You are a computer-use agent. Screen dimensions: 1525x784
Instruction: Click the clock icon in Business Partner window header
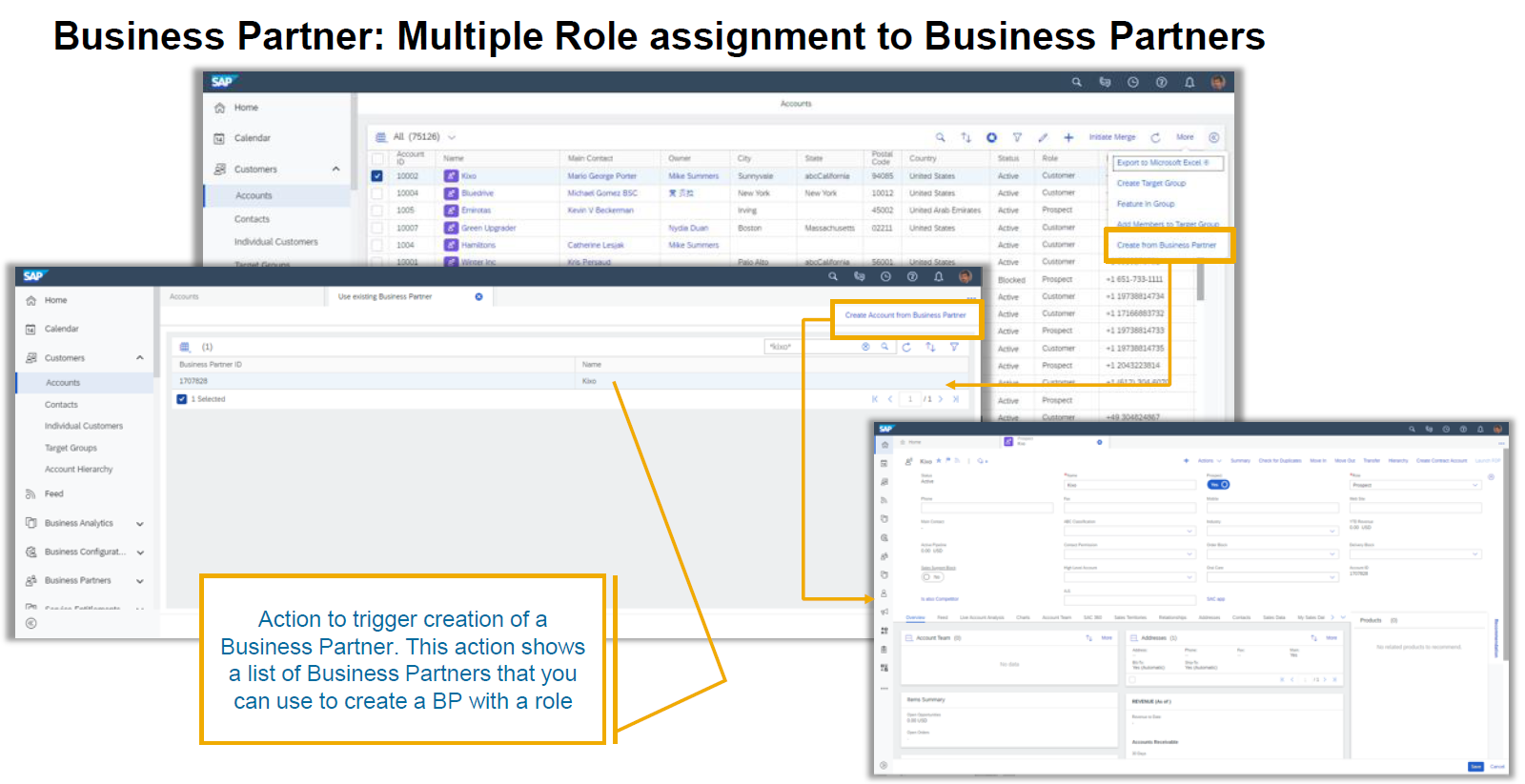885,276
